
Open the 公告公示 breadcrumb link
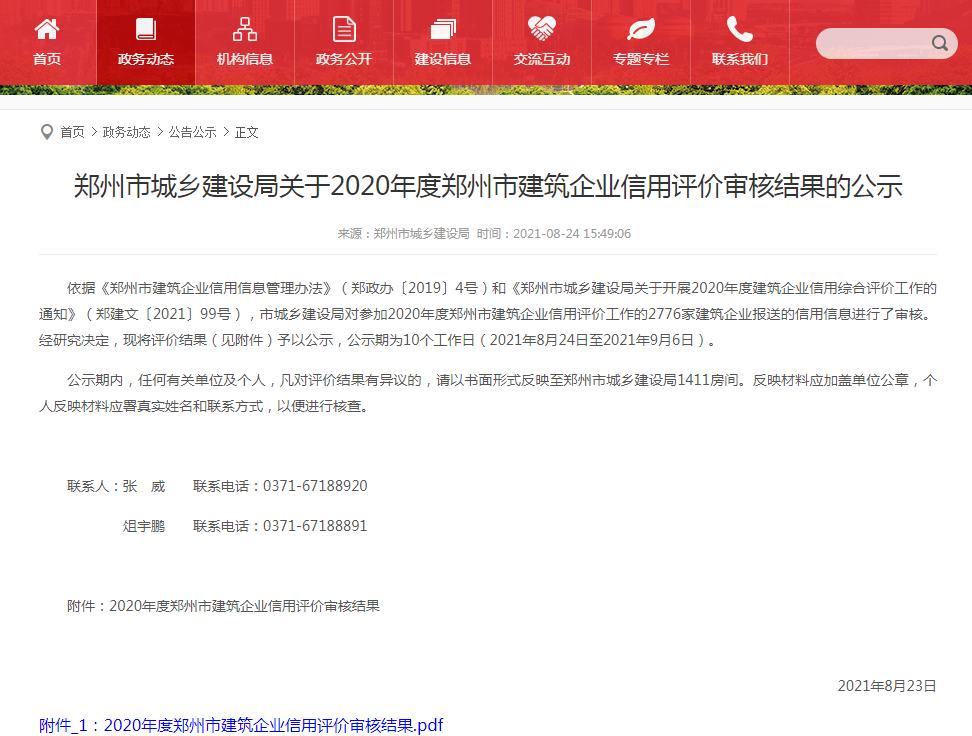[x=192, y=132]
